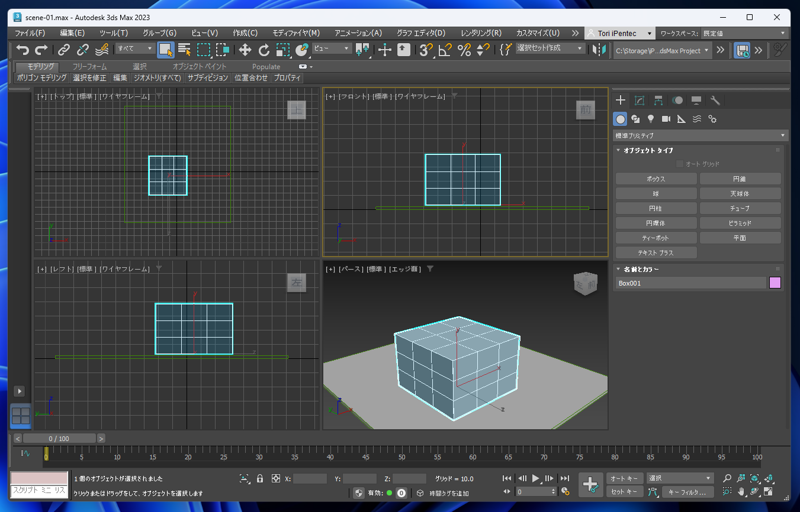Open the Utilities wrench panel tab
Screen dimensions: 800x512
715,100
